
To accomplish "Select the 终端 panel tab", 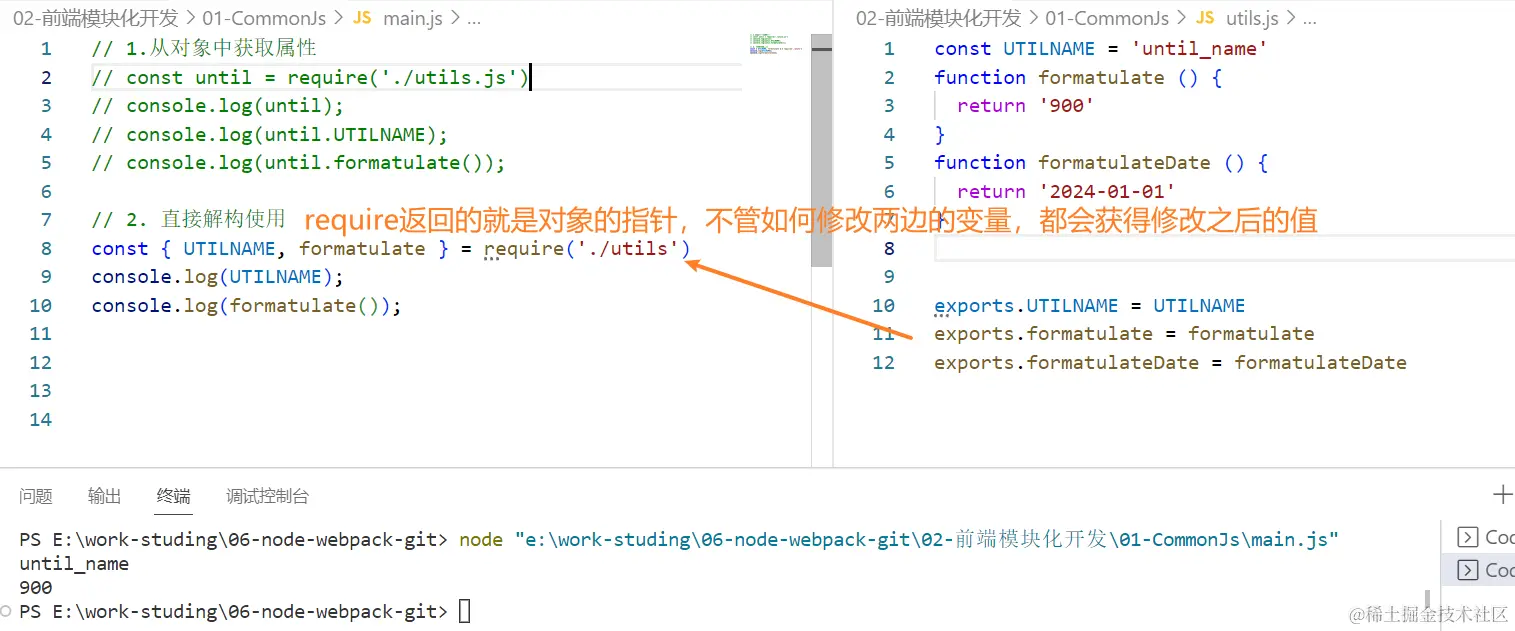I will pos(173,495).
